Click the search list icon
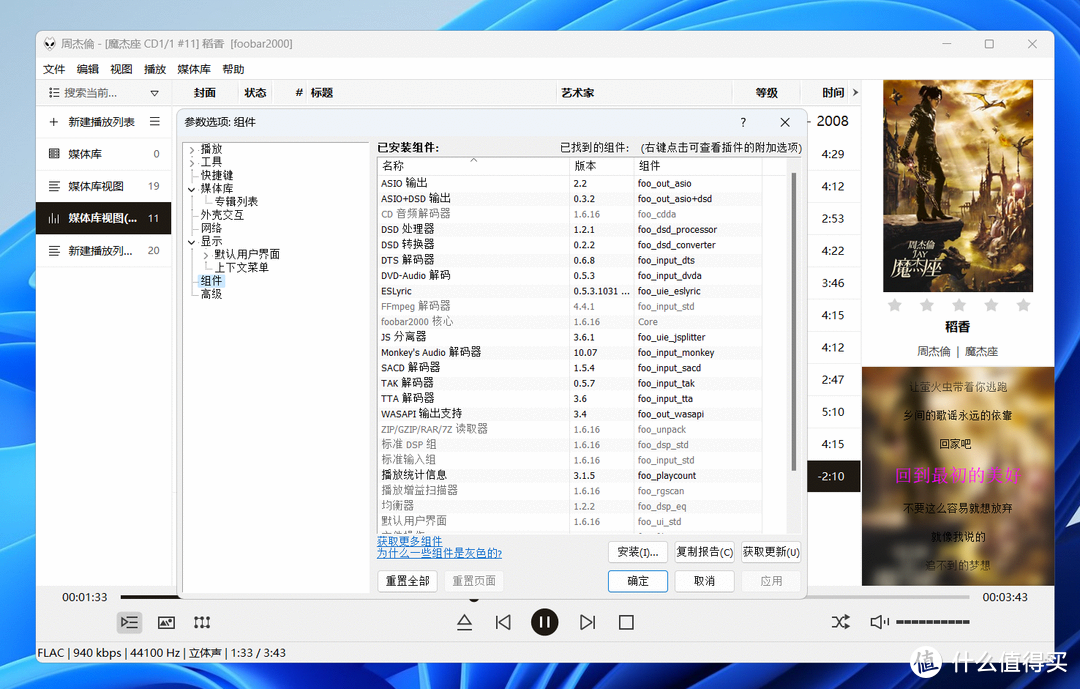1080x689 pixels. [x=54, y=92]
